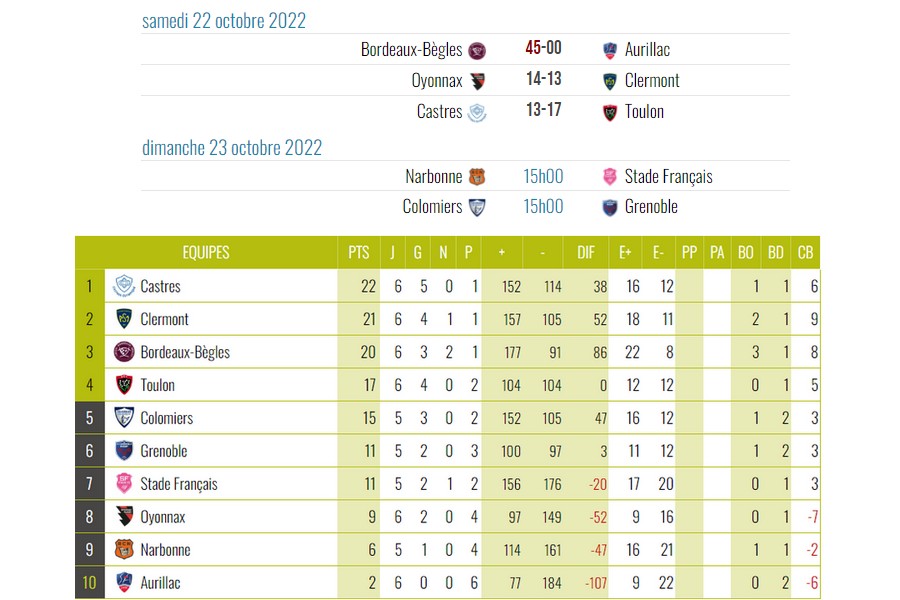Click the Clermont crest in the standings table
The width and height of the screenshot is (900, 600).
[x=125, y=319]
